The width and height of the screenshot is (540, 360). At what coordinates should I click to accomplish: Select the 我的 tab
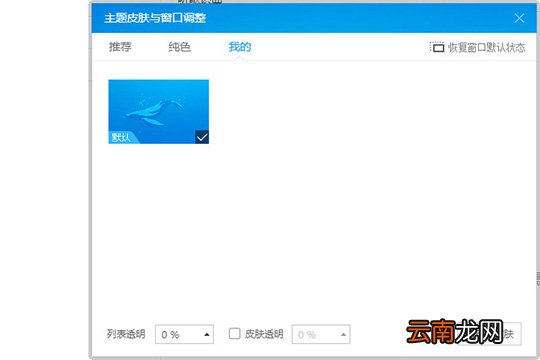[240, 47]
